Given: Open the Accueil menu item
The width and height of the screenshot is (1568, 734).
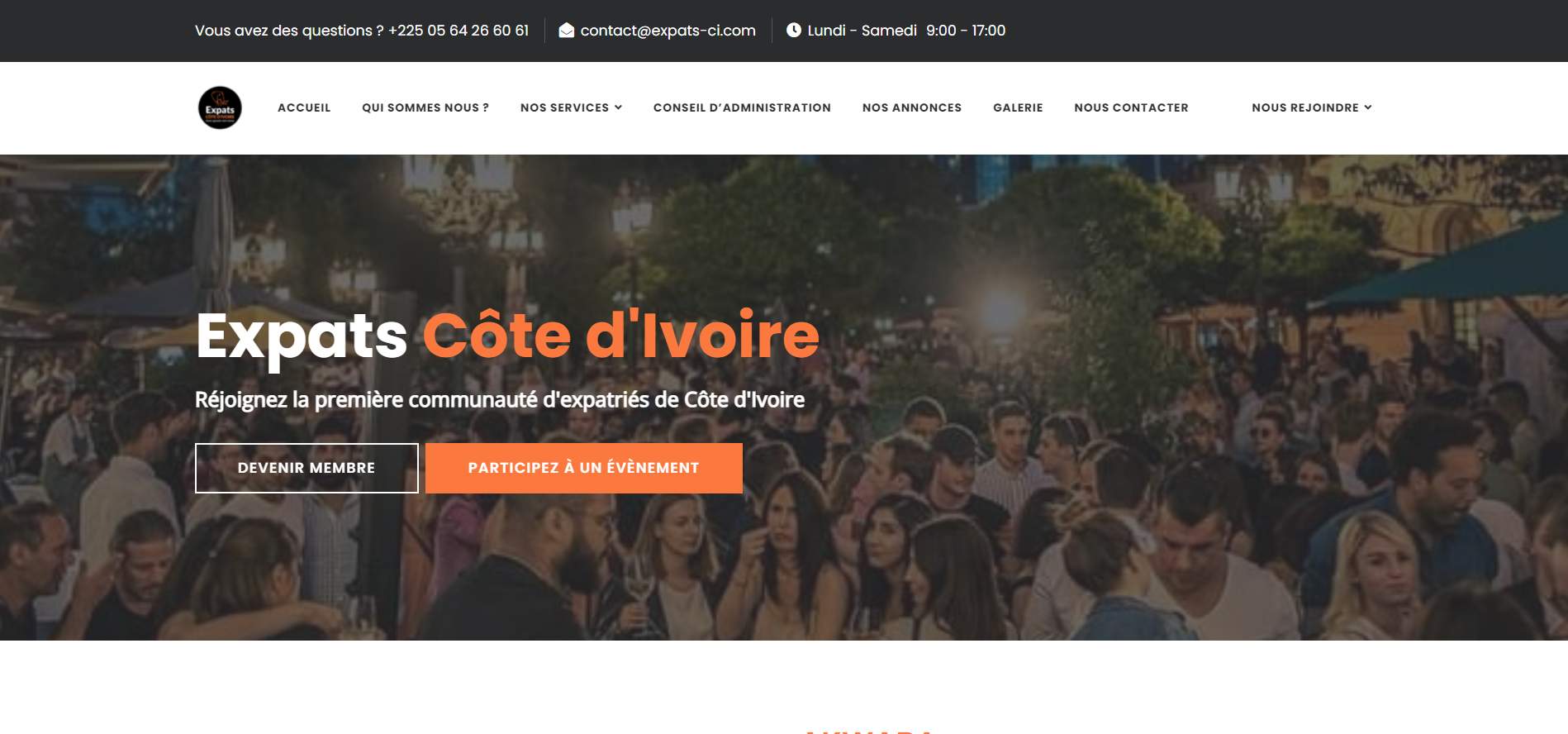Looking at the screenshot, I should pyautogui.click(x=304, y=107).
